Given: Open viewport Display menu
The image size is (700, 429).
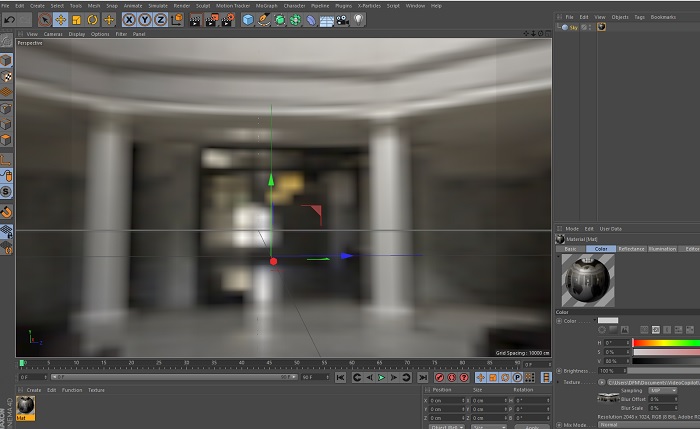Looking at the screenshot, I should point(77,34).
